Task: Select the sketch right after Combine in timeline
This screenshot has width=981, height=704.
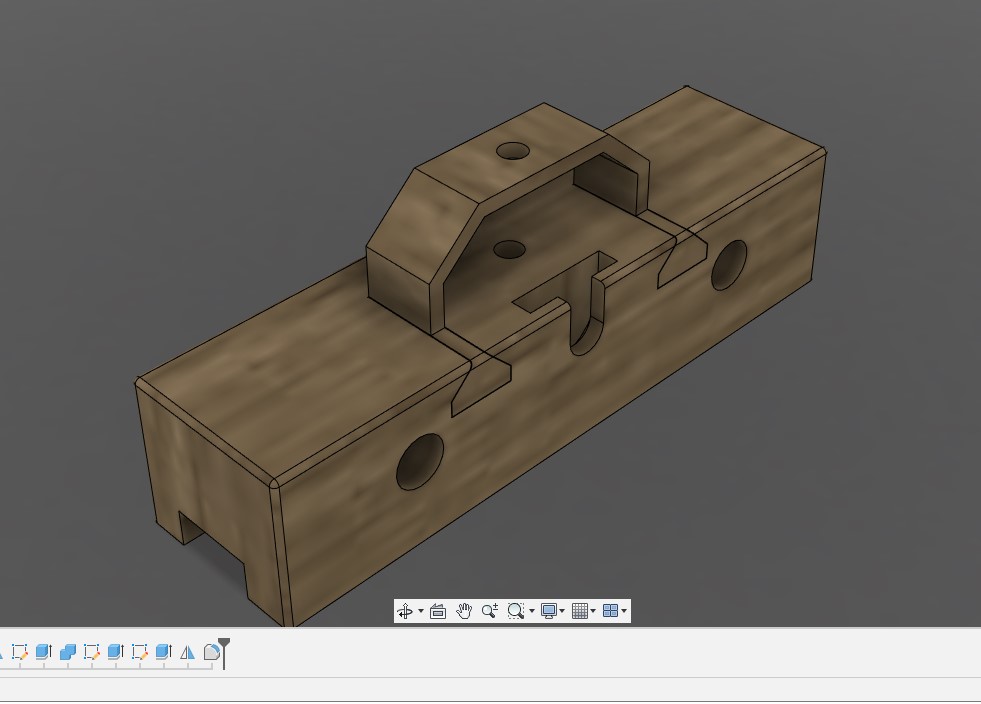Action: coord(91,652)
